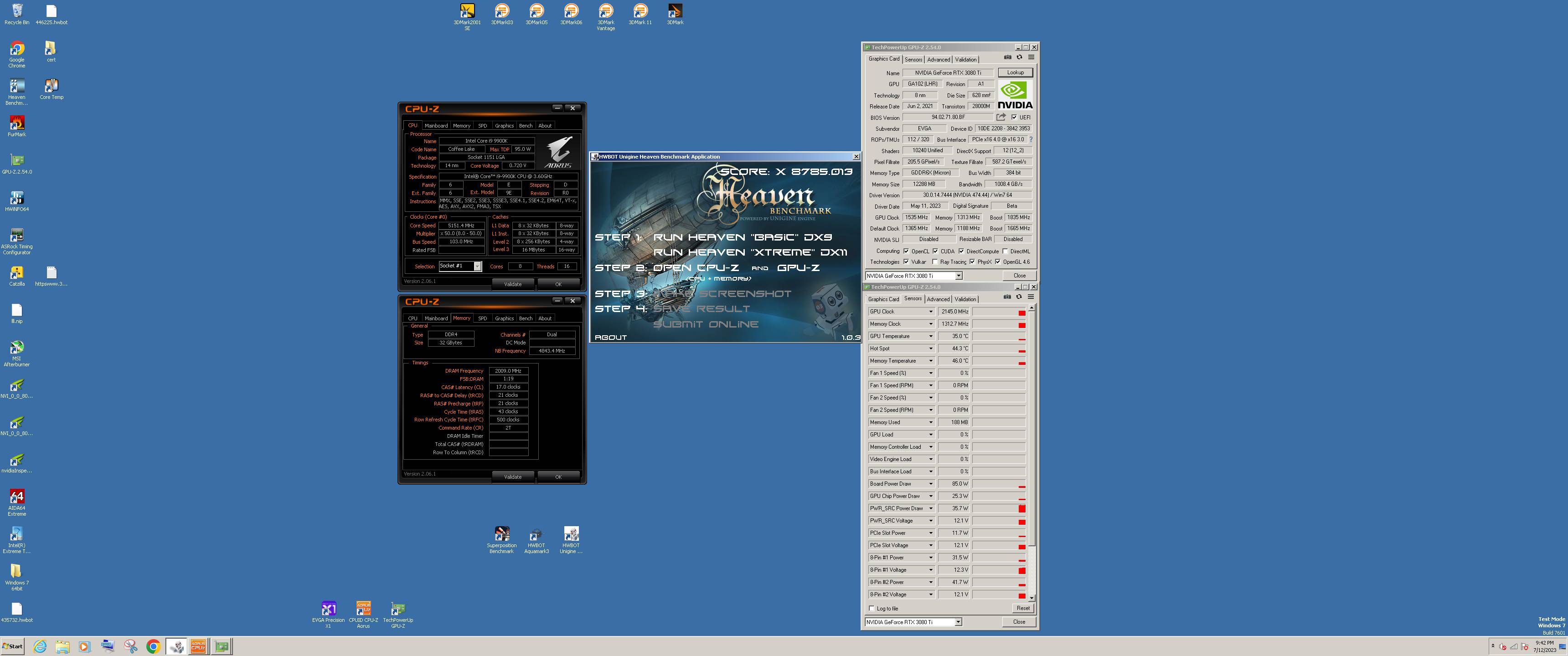Toggle the Vulkan checkbox
Viewport: 1568px width, 656px height.
[906, 261]
